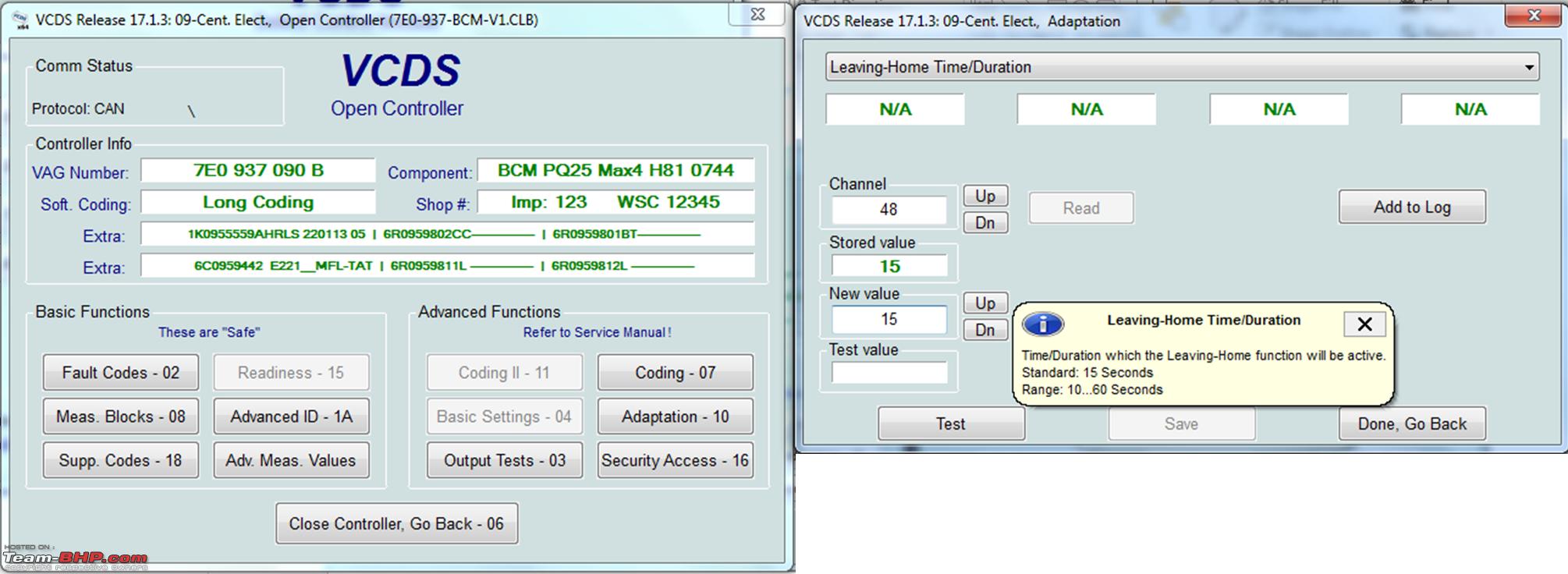Click the Component field BCM PQ25 Max4

pos(615,171)
